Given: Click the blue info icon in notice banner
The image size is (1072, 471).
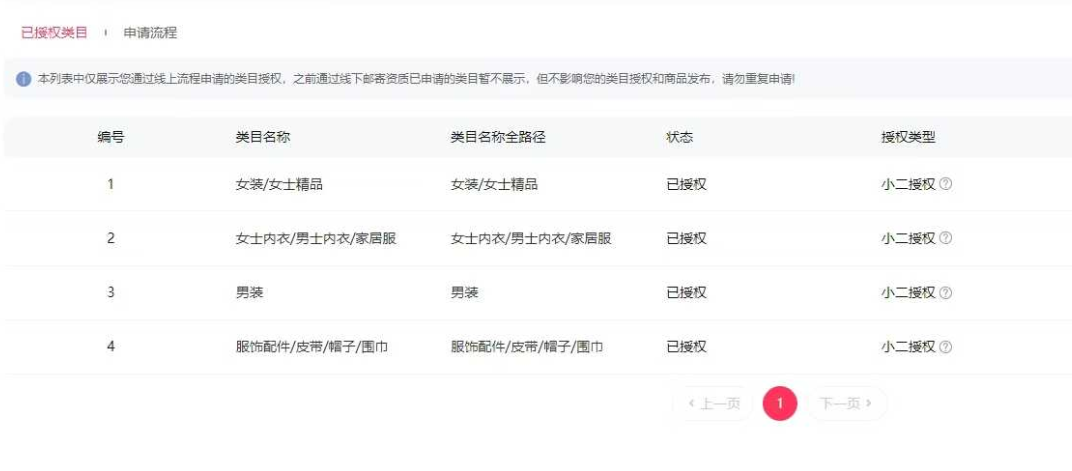Looking at the screenshot, I should (x=24, y=79).
